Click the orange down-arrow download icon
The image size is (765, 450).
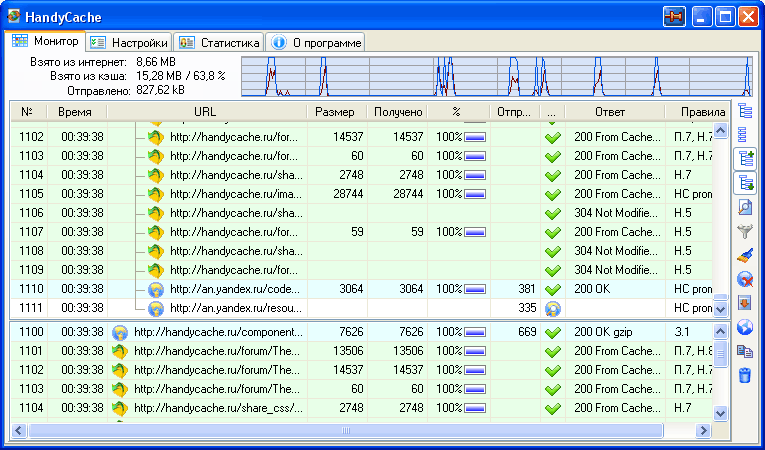745,303
